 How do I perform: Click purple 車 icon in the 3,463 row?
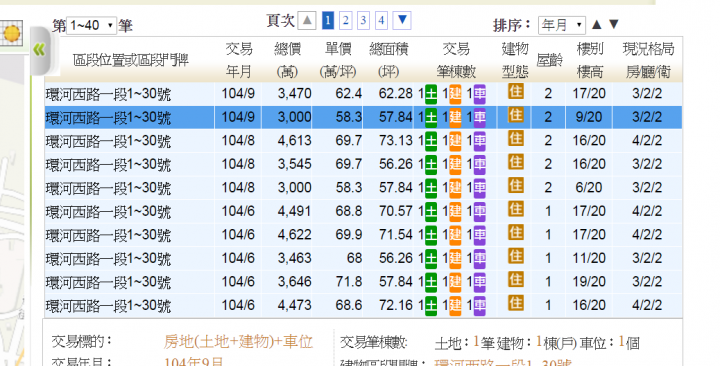(x=479, y=258)
